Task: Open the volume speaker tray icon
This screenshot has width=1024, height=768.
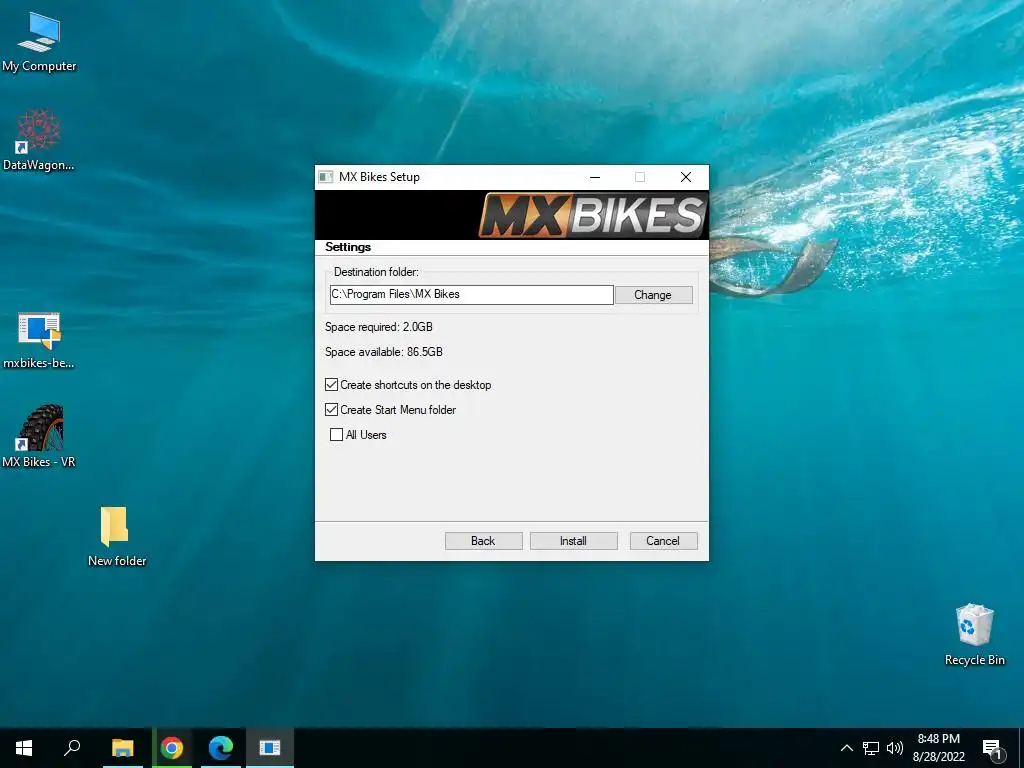Action: pos(895,748)
